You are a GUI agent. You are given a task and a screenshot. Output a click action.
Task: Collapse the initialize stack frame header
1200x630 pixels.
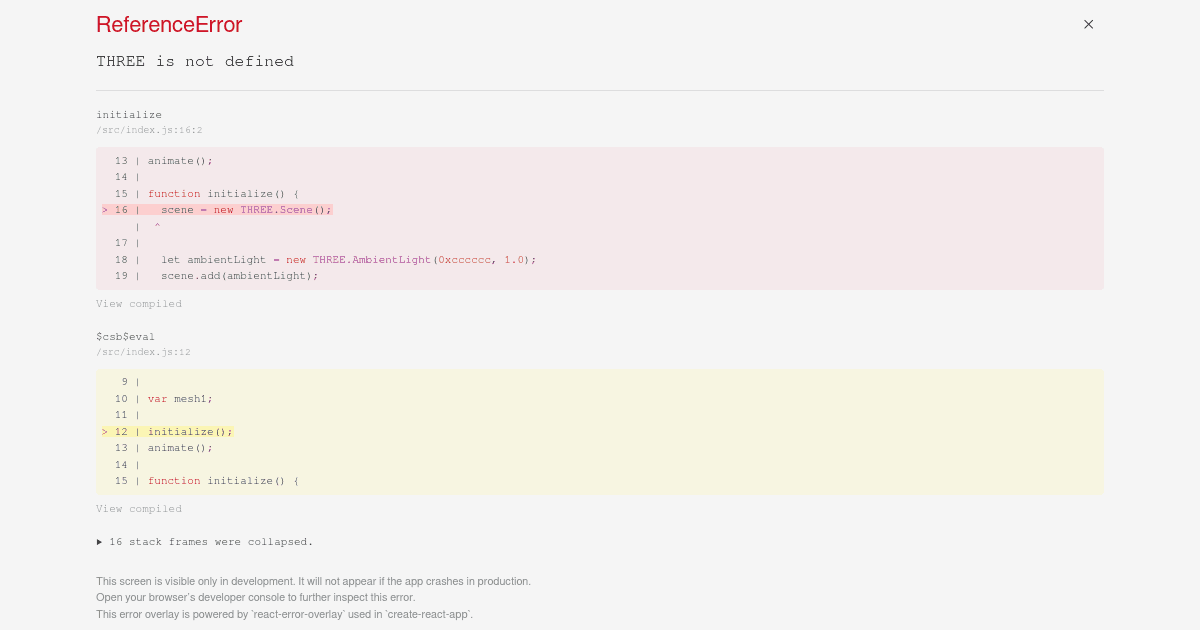129,114
